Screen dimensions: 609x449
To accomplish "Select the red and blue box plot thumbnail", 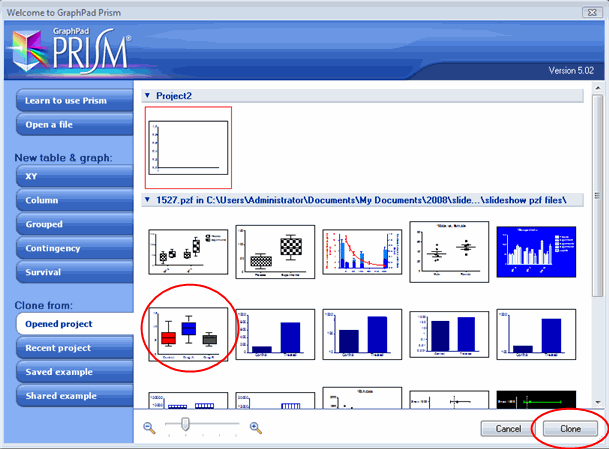I will point(188,334).
